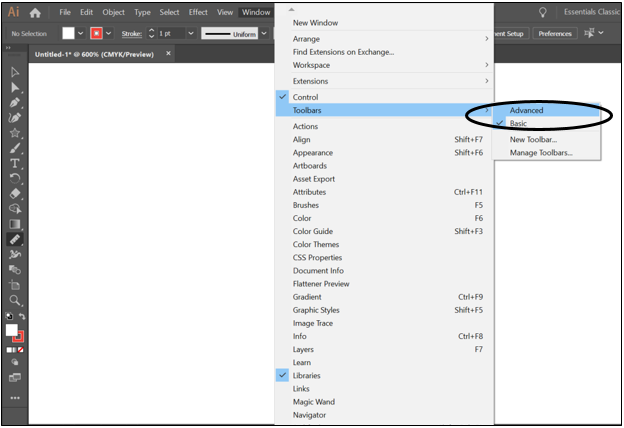The width and height of the screenshot is (624, 428).
Task: Expand the tools panel double arrow
Action: (x=8, y=48)
